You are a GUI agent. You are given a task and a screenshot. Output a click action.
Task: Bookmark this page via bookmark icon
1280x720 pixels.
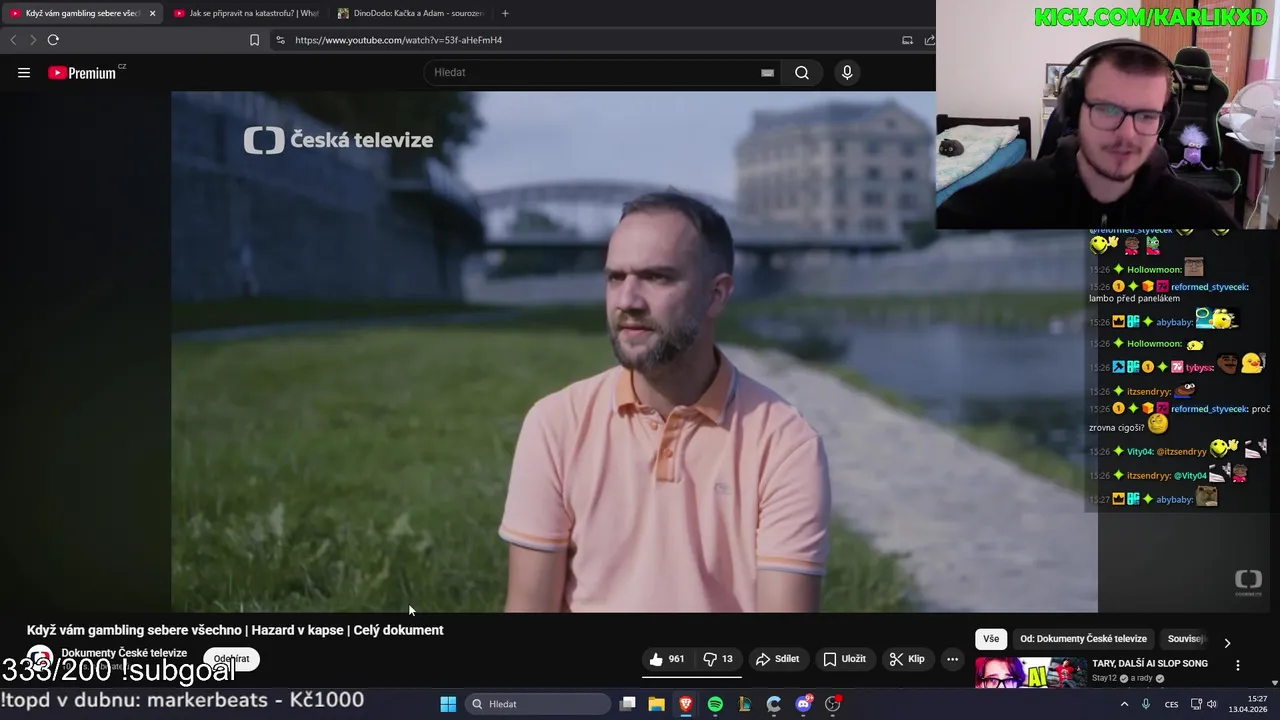254,40
